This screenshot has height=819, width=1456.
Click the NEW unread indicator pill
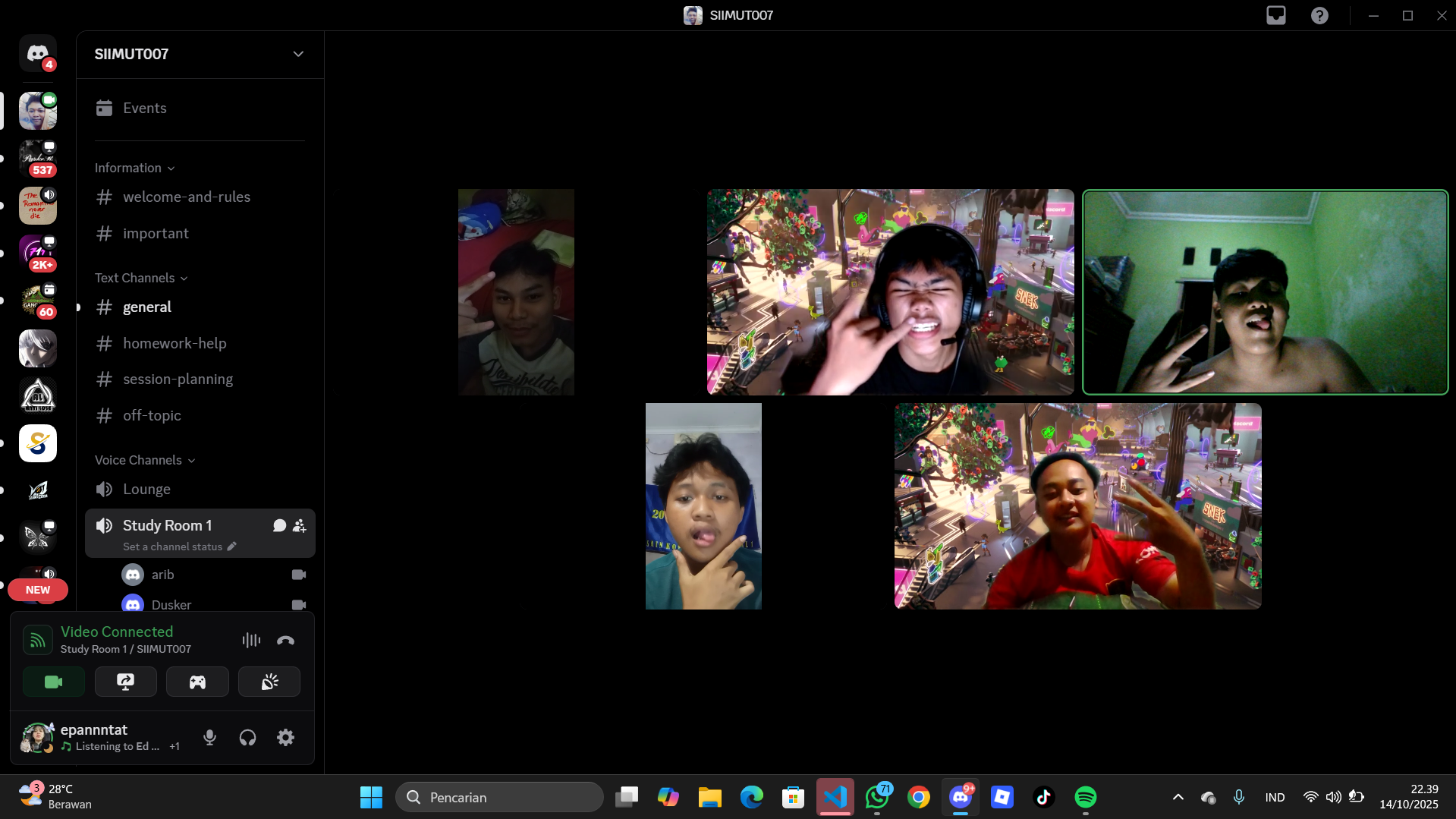click(x=38, y=590)
